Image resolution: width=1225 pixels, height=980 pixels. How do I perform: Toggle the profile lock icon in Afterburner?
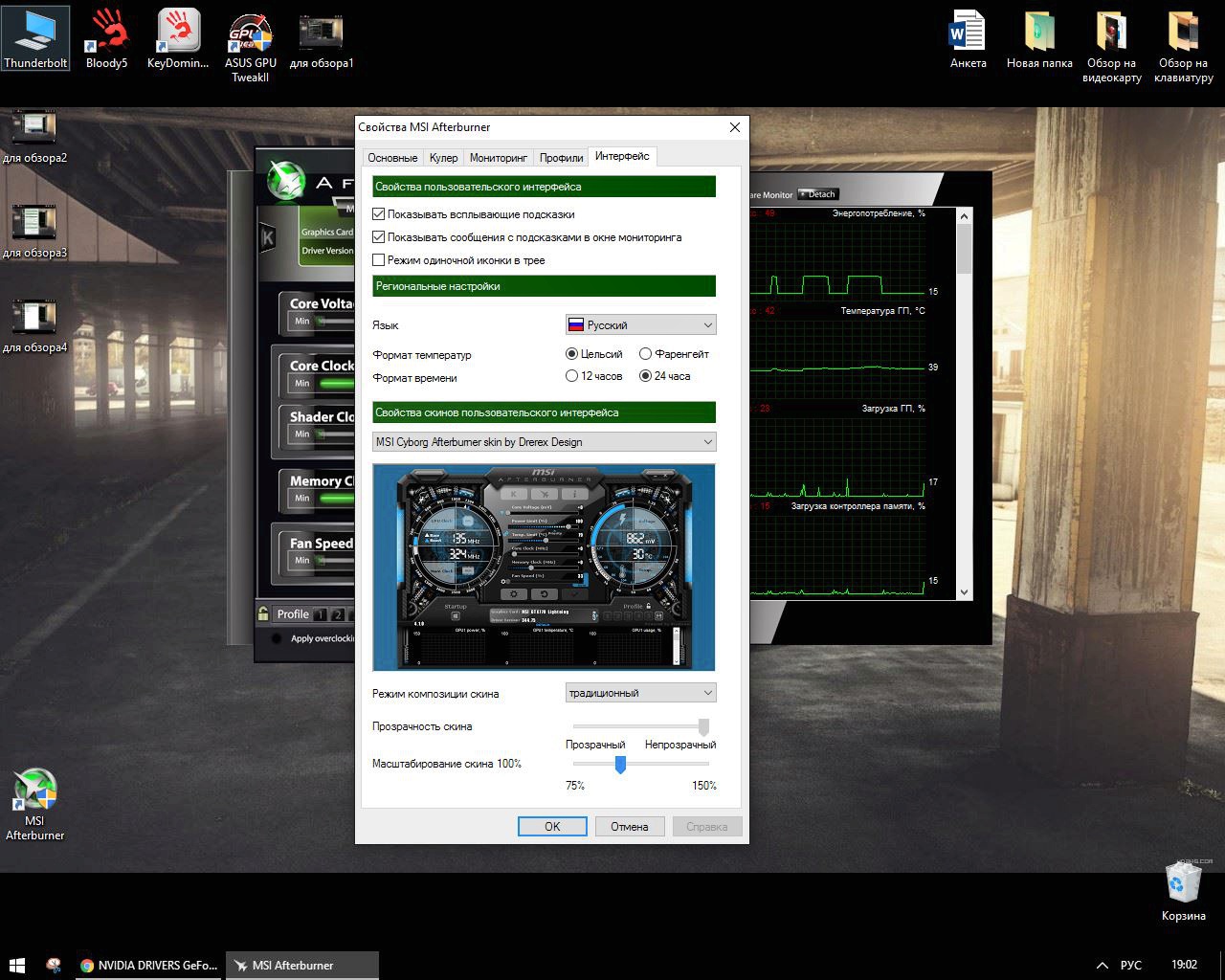tap(263, 613)
